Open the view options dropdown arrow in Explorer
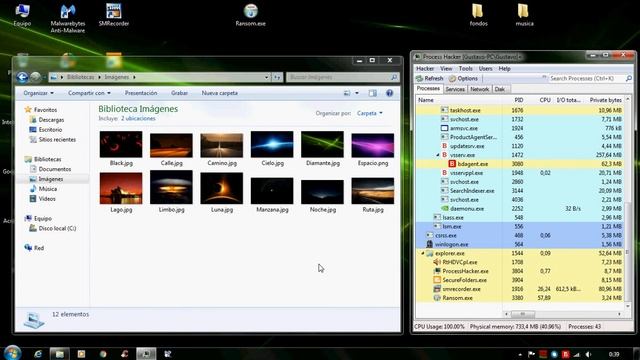 pos(357,93)
